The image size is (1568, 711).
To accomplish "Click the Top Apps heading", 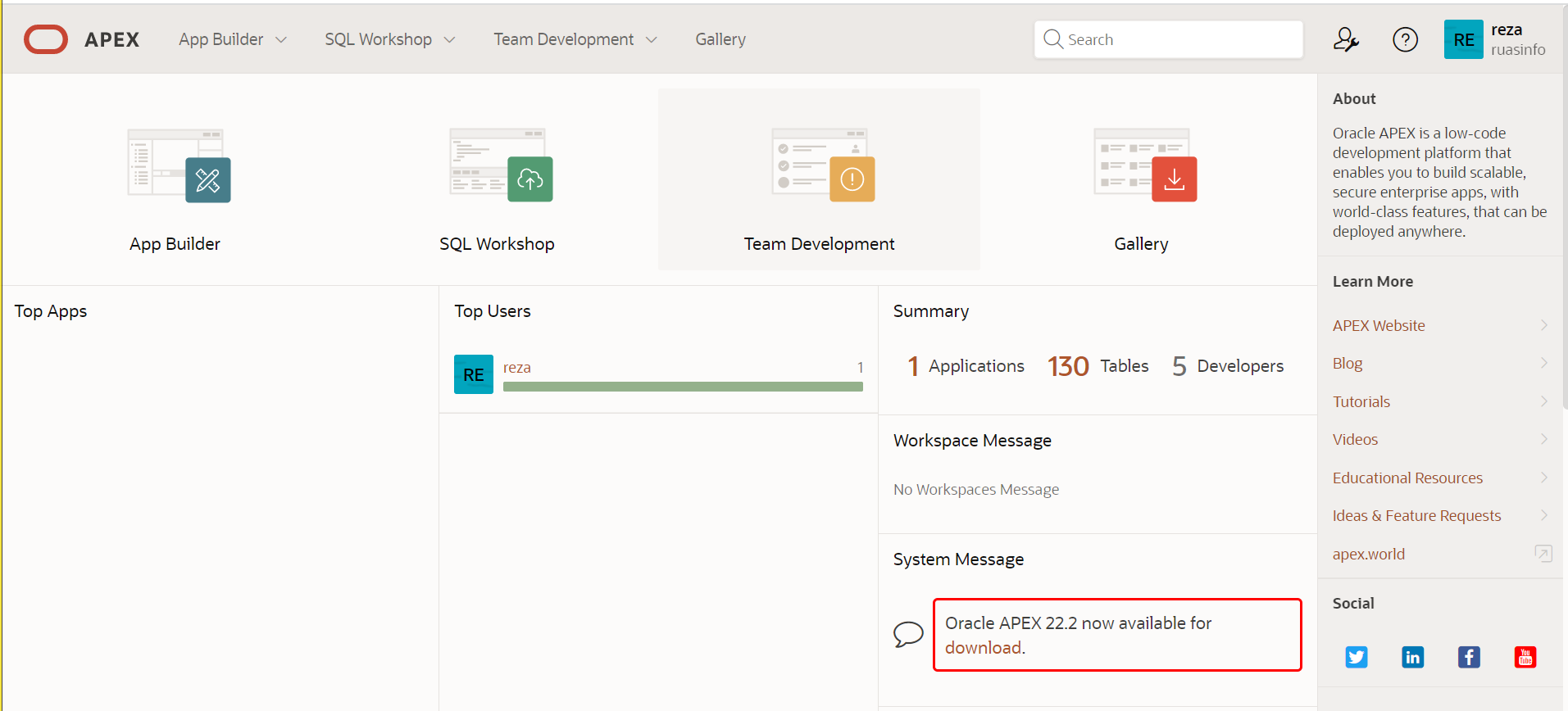I will 51,311.
